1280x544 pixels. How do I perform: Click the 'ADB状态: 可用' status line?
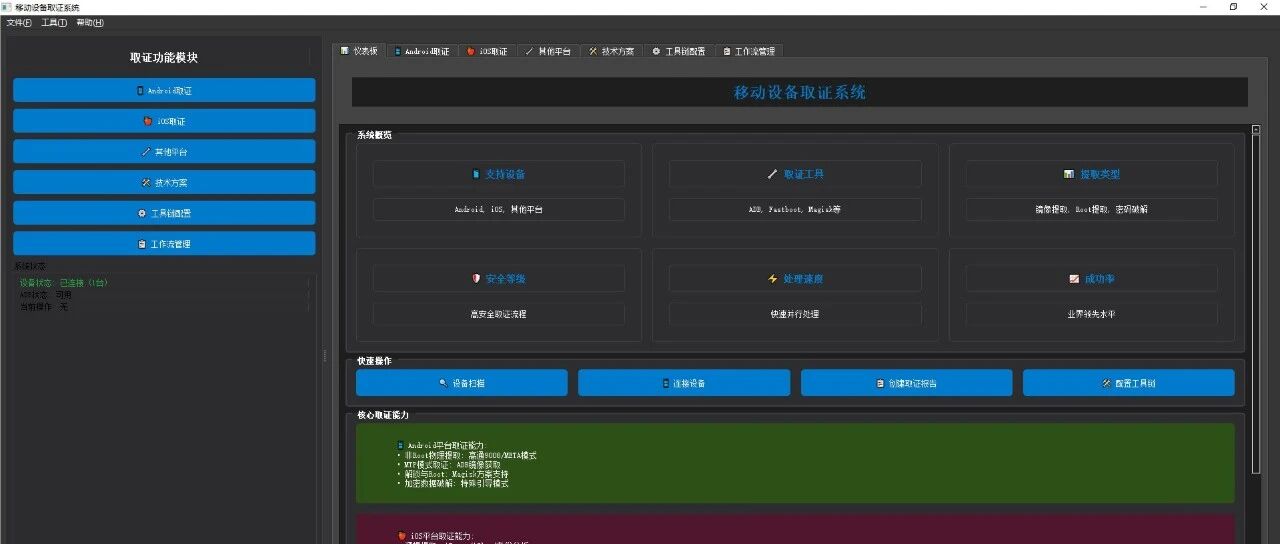(46, 295)
